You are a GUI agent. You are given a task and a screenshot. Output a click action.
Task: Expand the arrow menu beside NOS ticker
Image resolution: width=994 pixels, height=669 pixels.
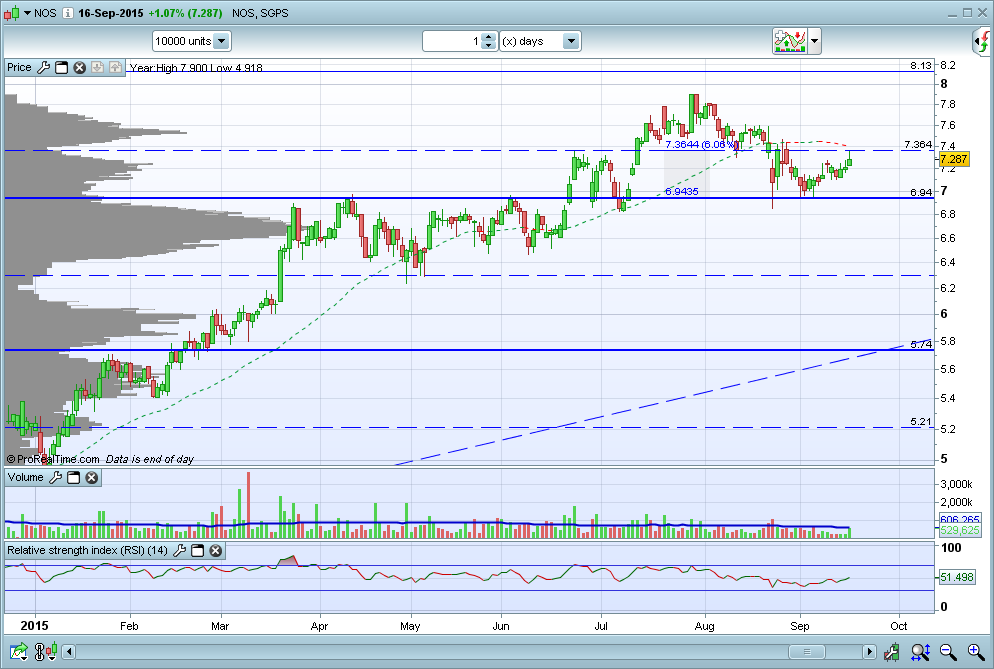(x=27, y=13)
